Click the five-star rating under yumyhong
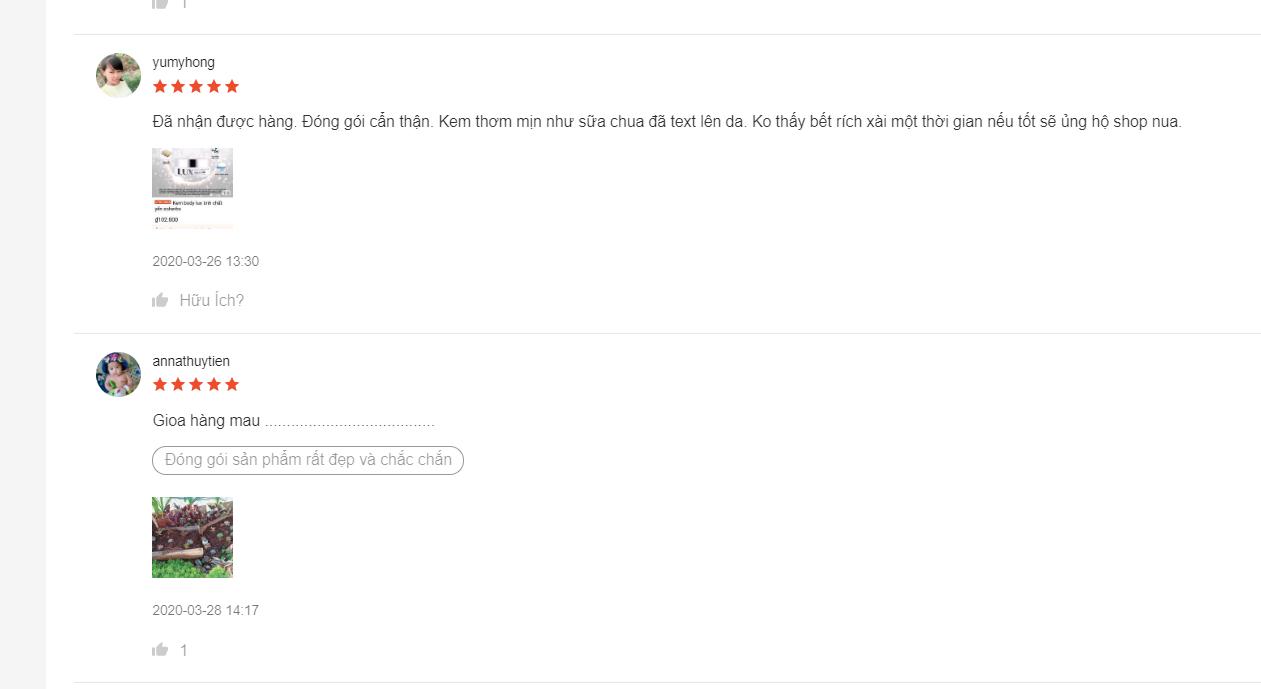The image size is (1261, 689). point(196,86)
